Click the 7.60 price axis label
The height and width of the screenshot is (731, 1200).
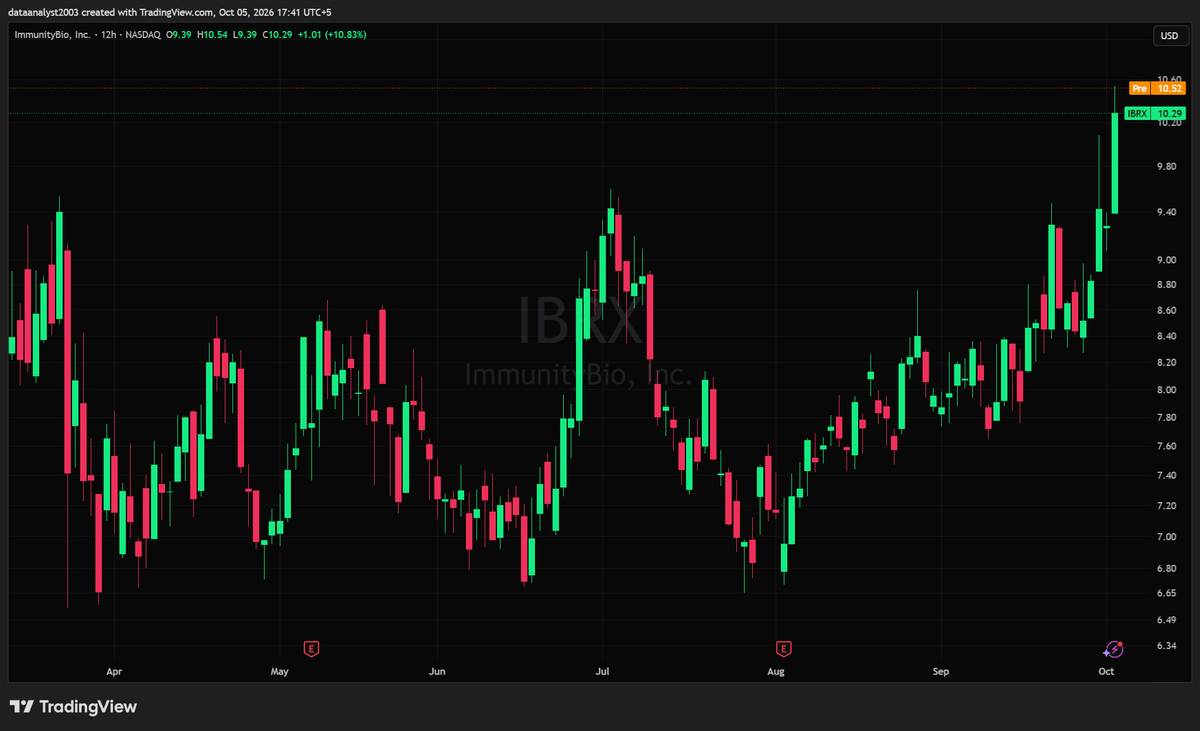coord(1167,446)
